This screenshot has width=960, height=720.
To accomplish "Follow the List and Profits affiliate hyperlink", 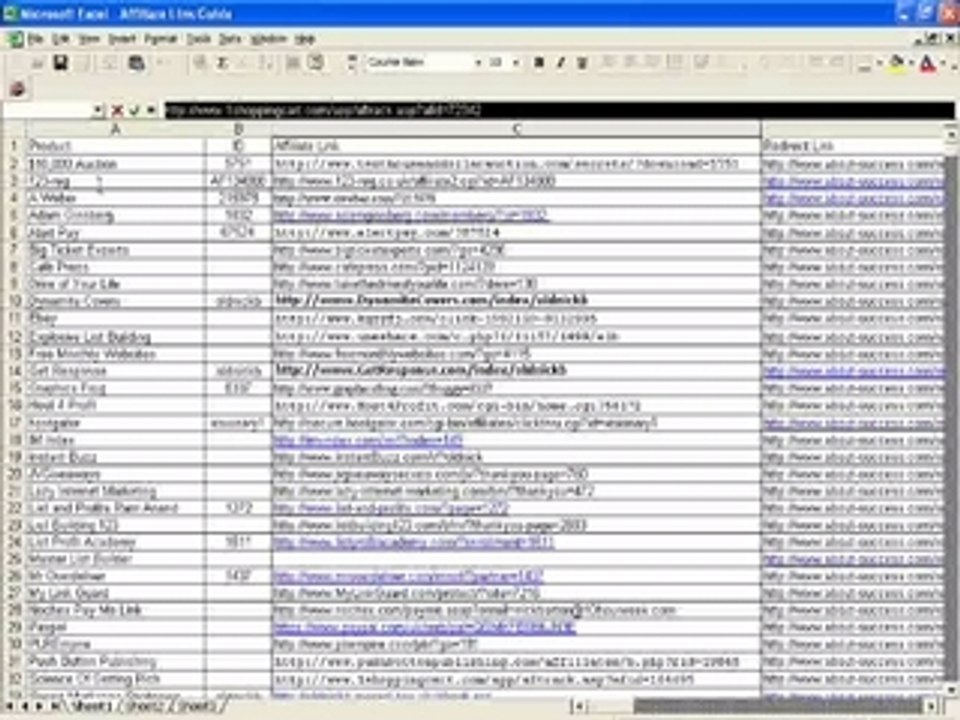I will pyautogui.click(x=391, y=508).
